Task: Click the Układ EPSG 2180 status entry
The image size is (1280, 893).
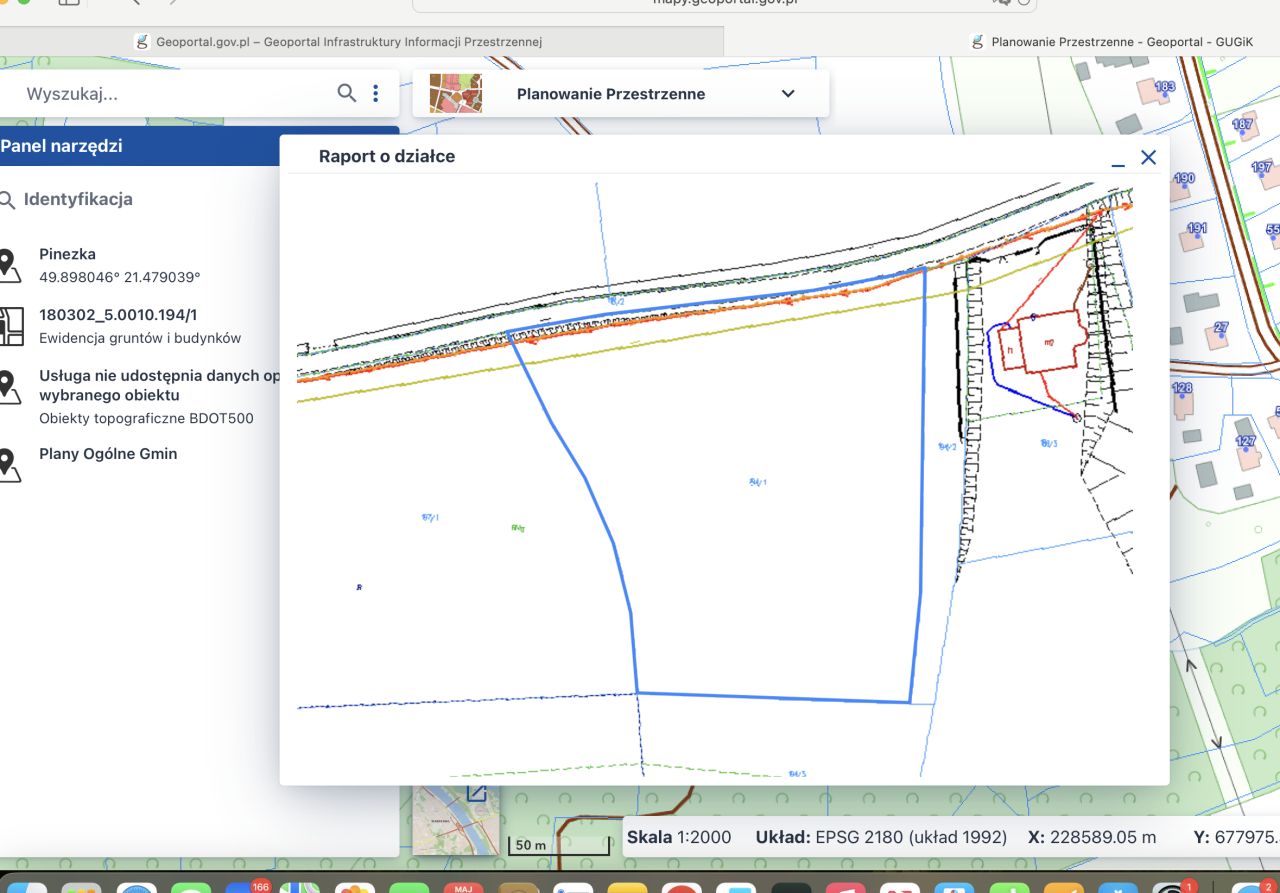Action: (x=881, y=837)
